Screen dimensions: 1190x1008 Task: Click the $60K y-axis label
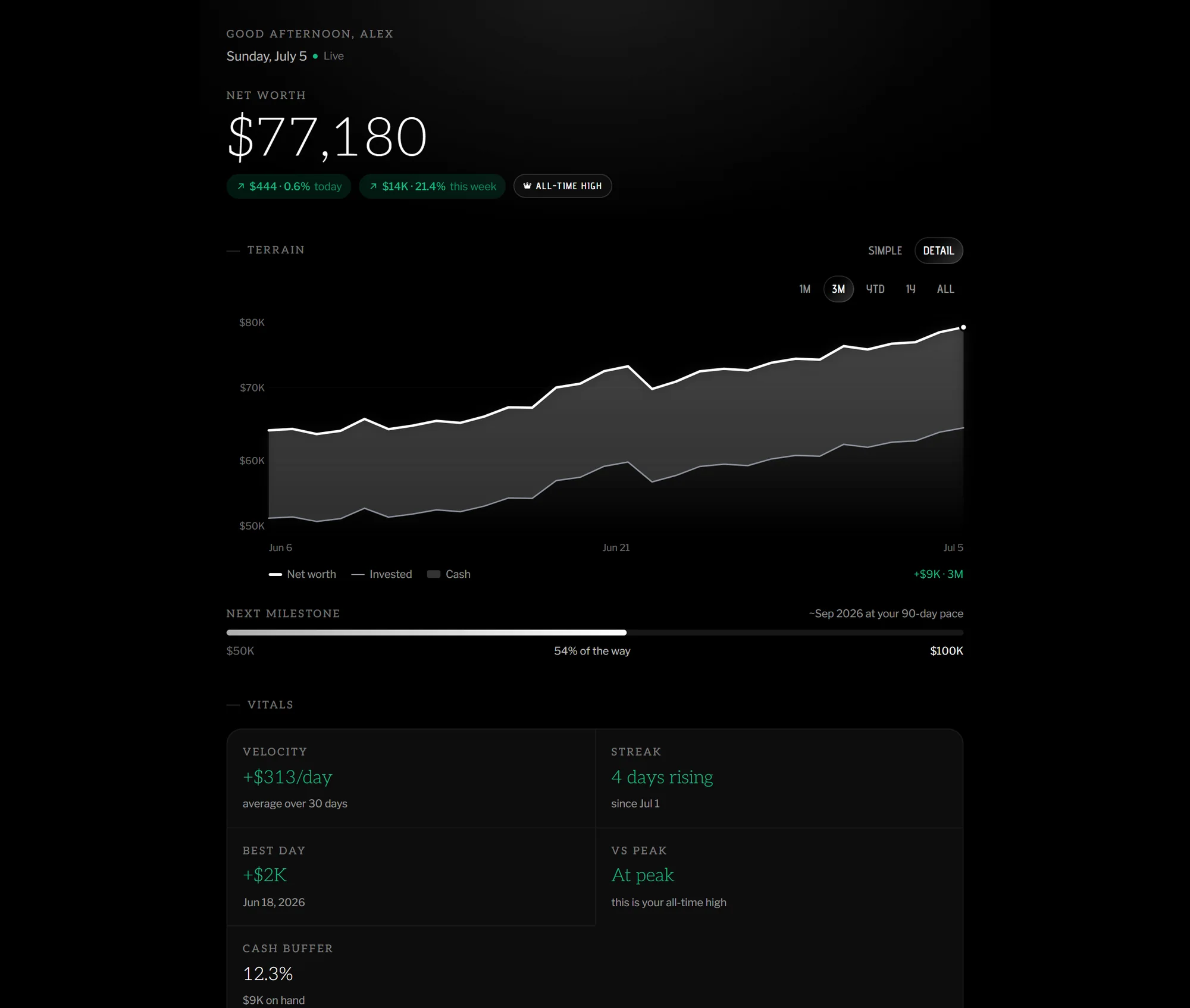(x=252, y=461)
